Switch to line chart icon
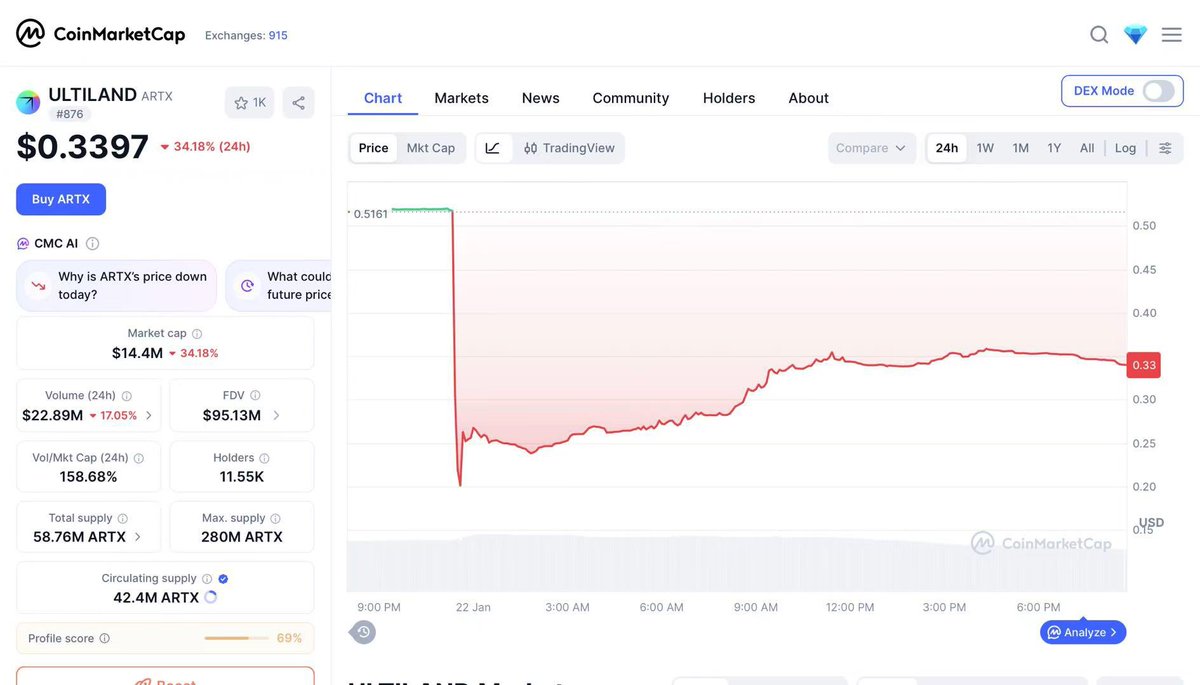This screenshot has height=685, width=1200. pos(493,148)
